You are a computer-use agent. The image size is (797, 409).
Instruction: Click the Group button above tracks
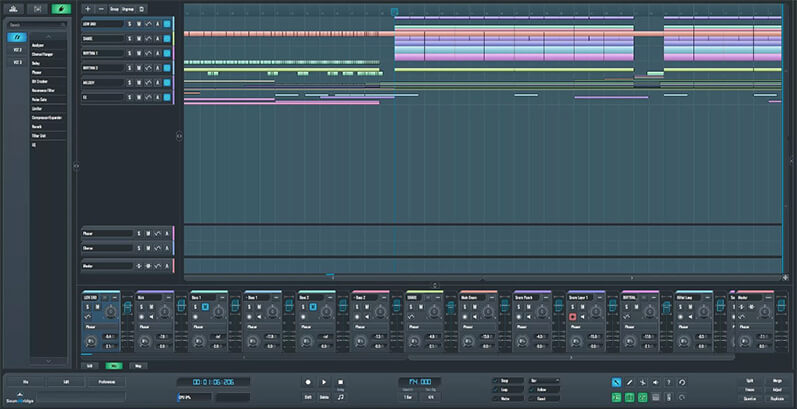pos(114,8)
